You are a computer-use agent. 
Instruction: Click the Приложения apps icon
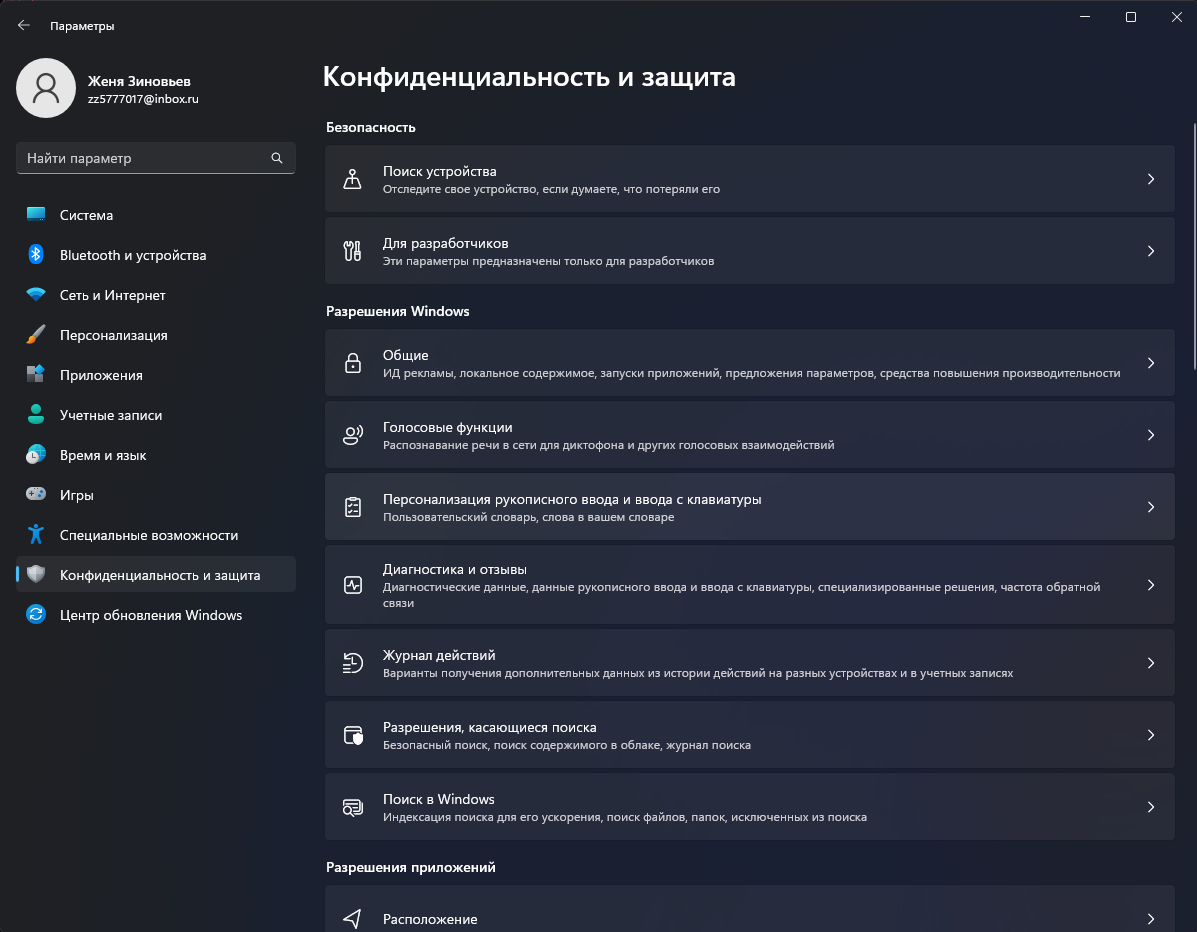tap(36, 374)
